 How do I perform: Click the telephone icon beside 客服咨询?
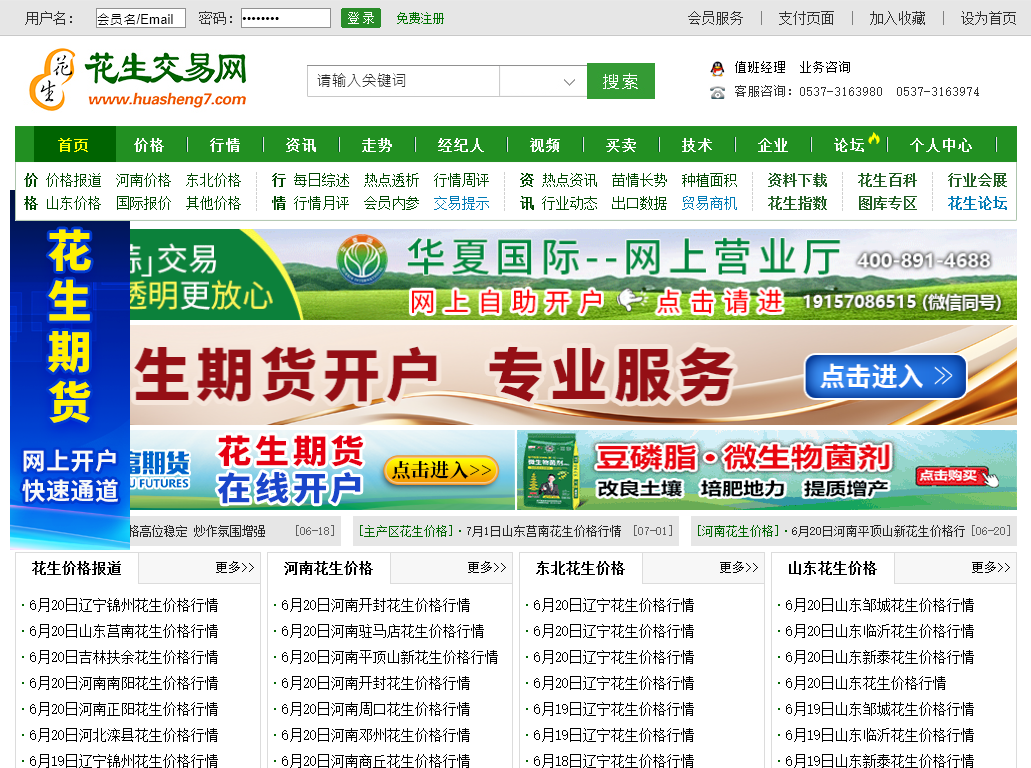(x=717, y=93)
